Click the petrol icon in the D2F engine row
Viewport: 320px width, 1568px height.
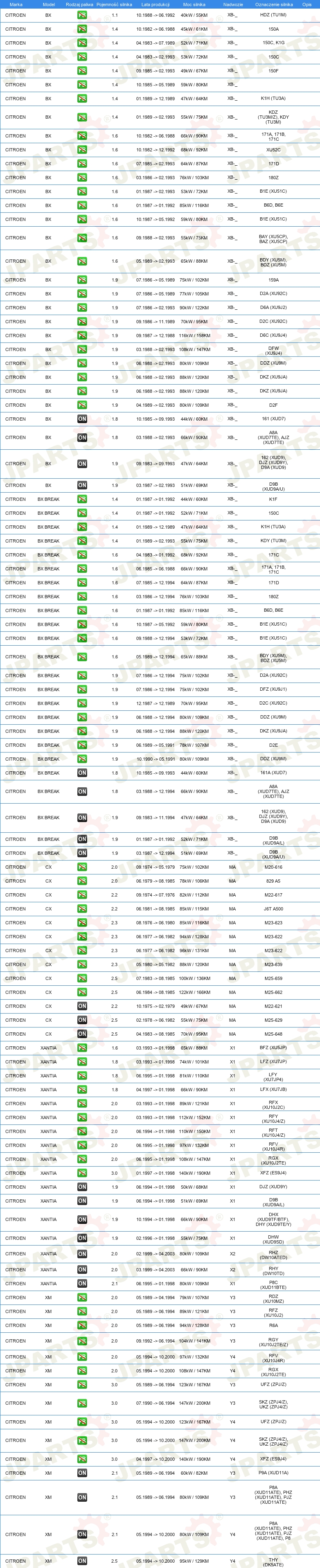(82, 406)
